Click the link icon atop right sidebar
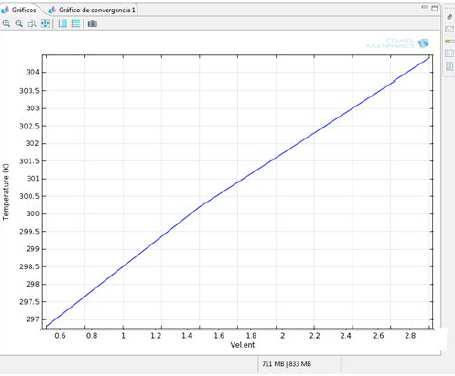This screenshot has width=455, height=376. 449,17
